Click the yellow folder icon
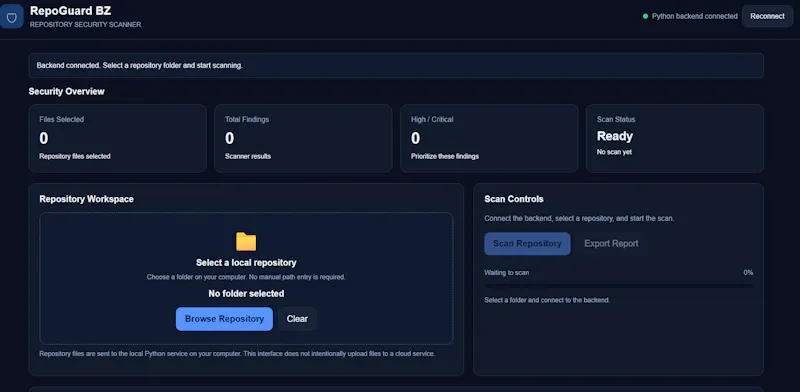 coord(246,241)
